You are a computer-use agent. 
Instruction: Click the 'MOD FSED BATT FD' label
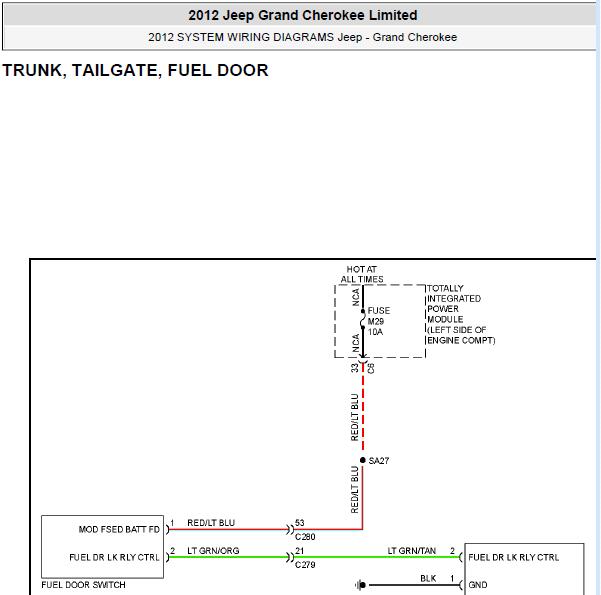pyautogui.click(x=119, y=529)
